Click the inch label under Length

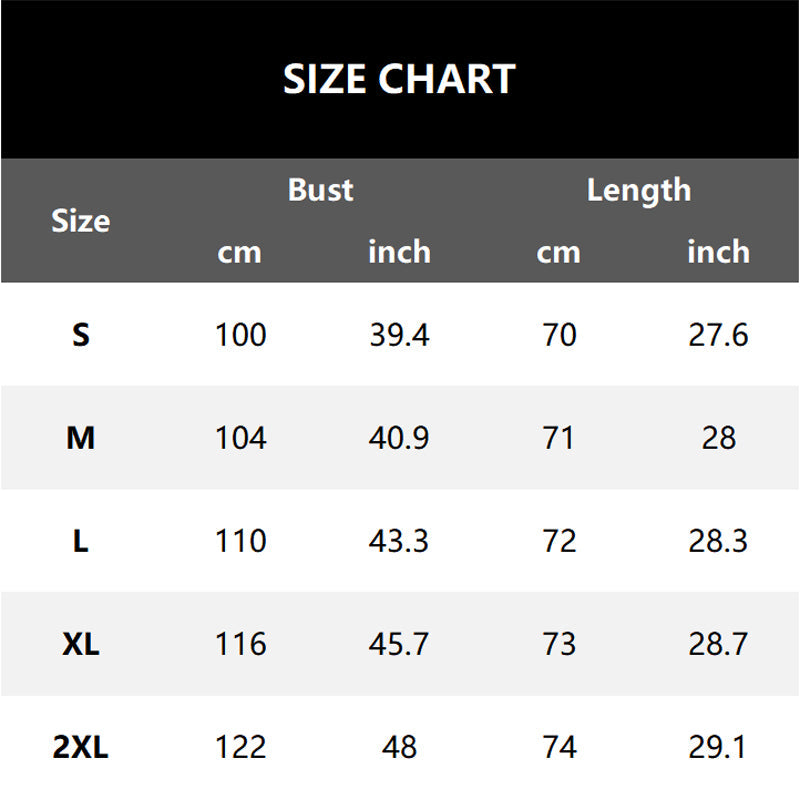718,252
